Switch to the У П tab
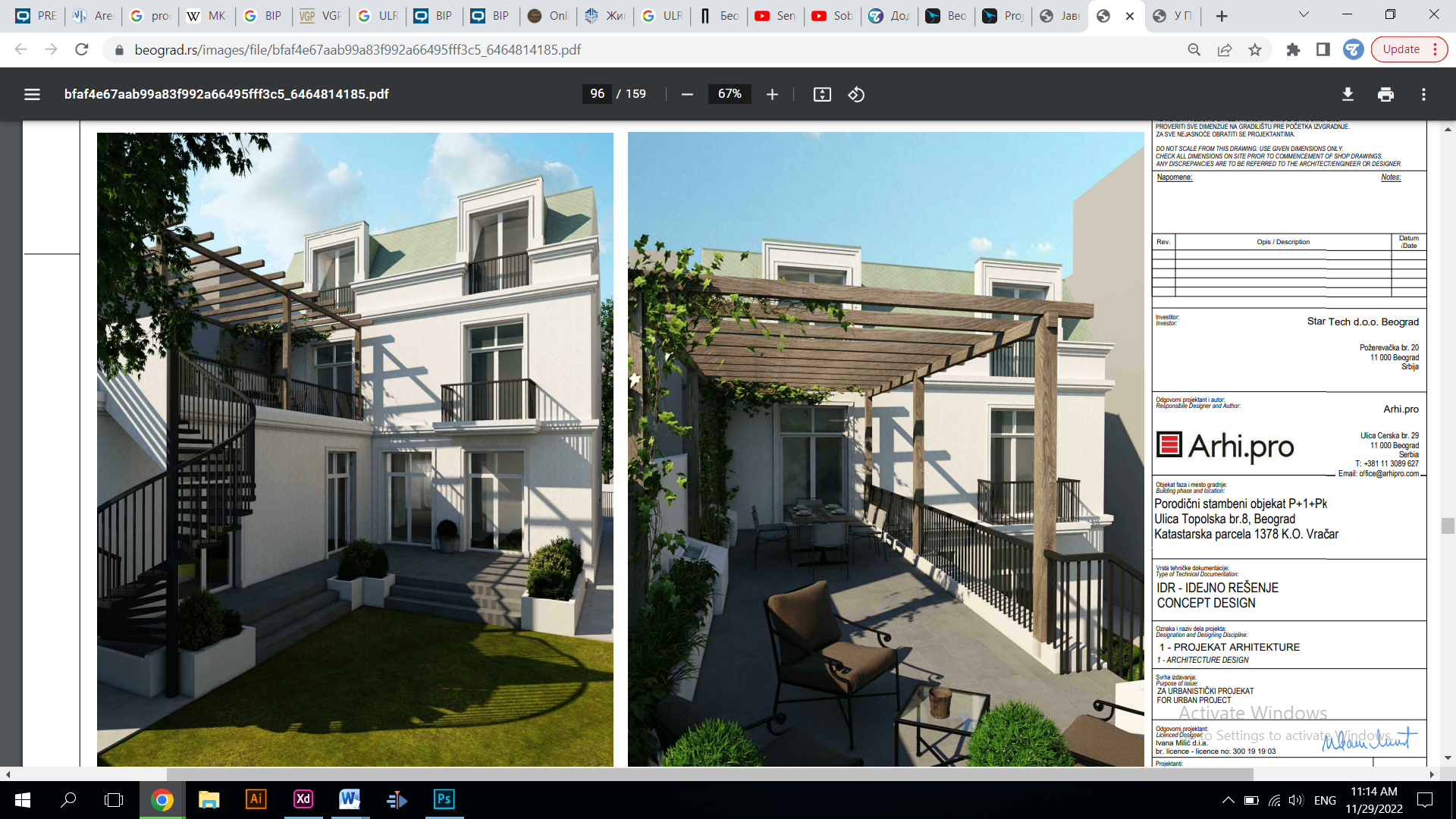This screenshot has height=819, width=1456. pos(1172,16)
